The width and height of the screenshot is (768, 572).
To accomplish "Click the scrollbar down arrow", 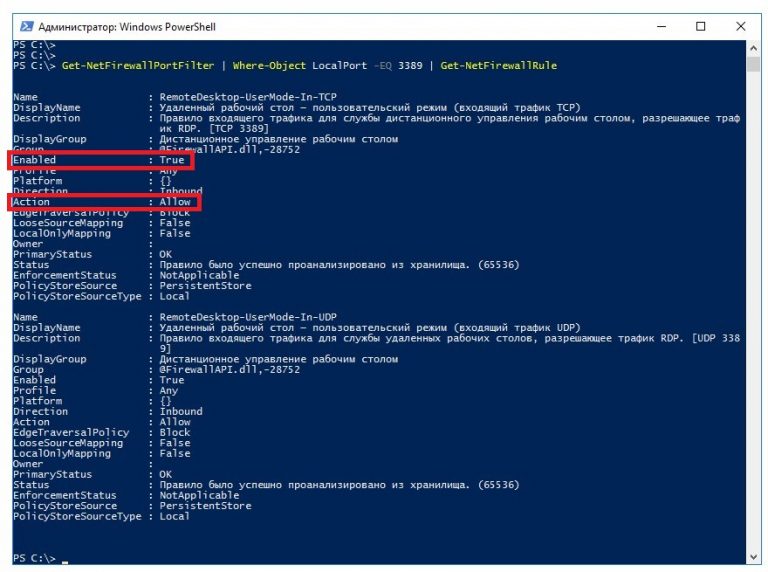I will [x=752, y=556].
